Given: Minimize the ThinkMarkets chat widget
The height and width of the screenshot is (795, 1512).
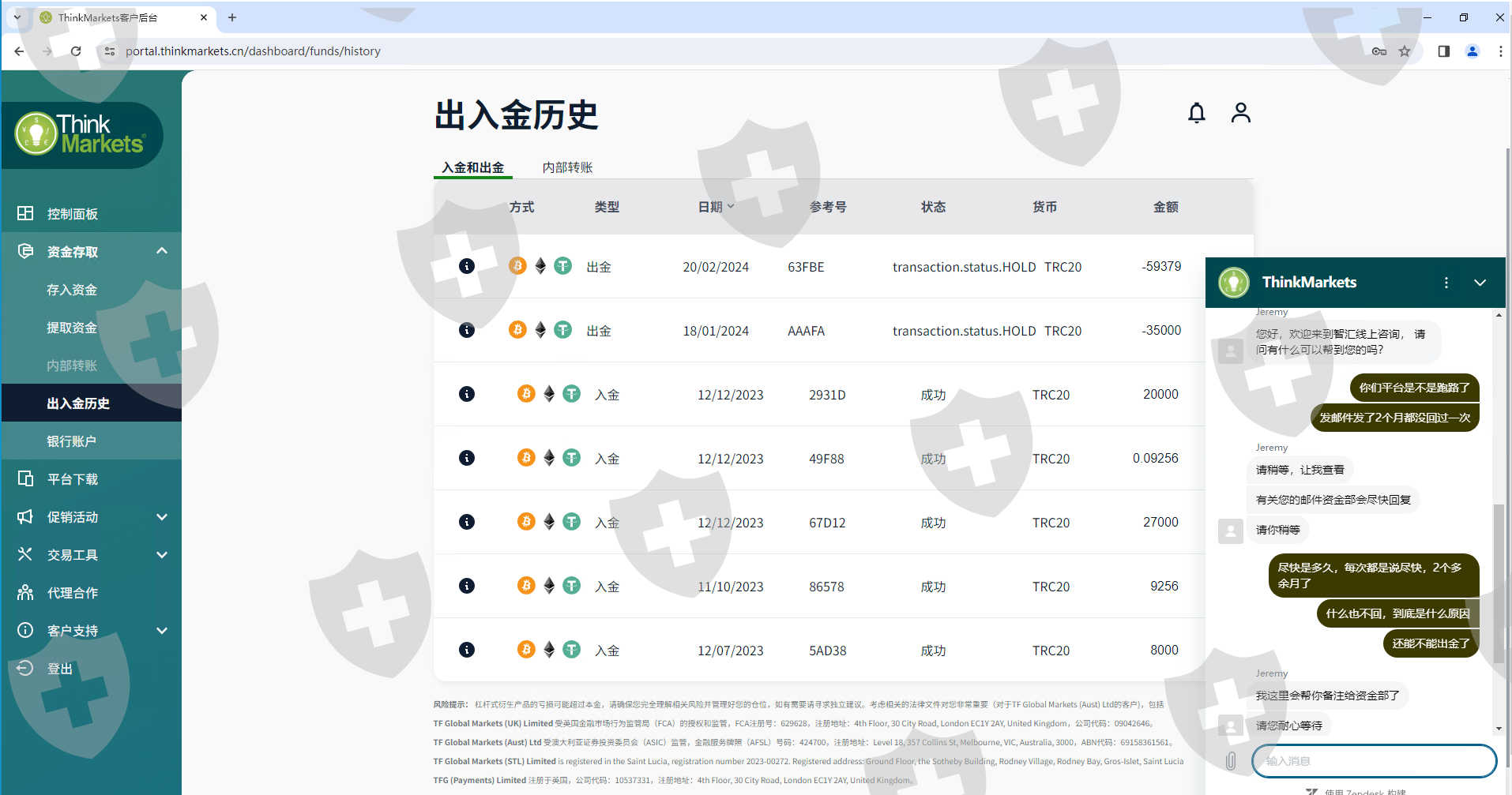Looking at the screenshot, I should (x=1480, y=283).
